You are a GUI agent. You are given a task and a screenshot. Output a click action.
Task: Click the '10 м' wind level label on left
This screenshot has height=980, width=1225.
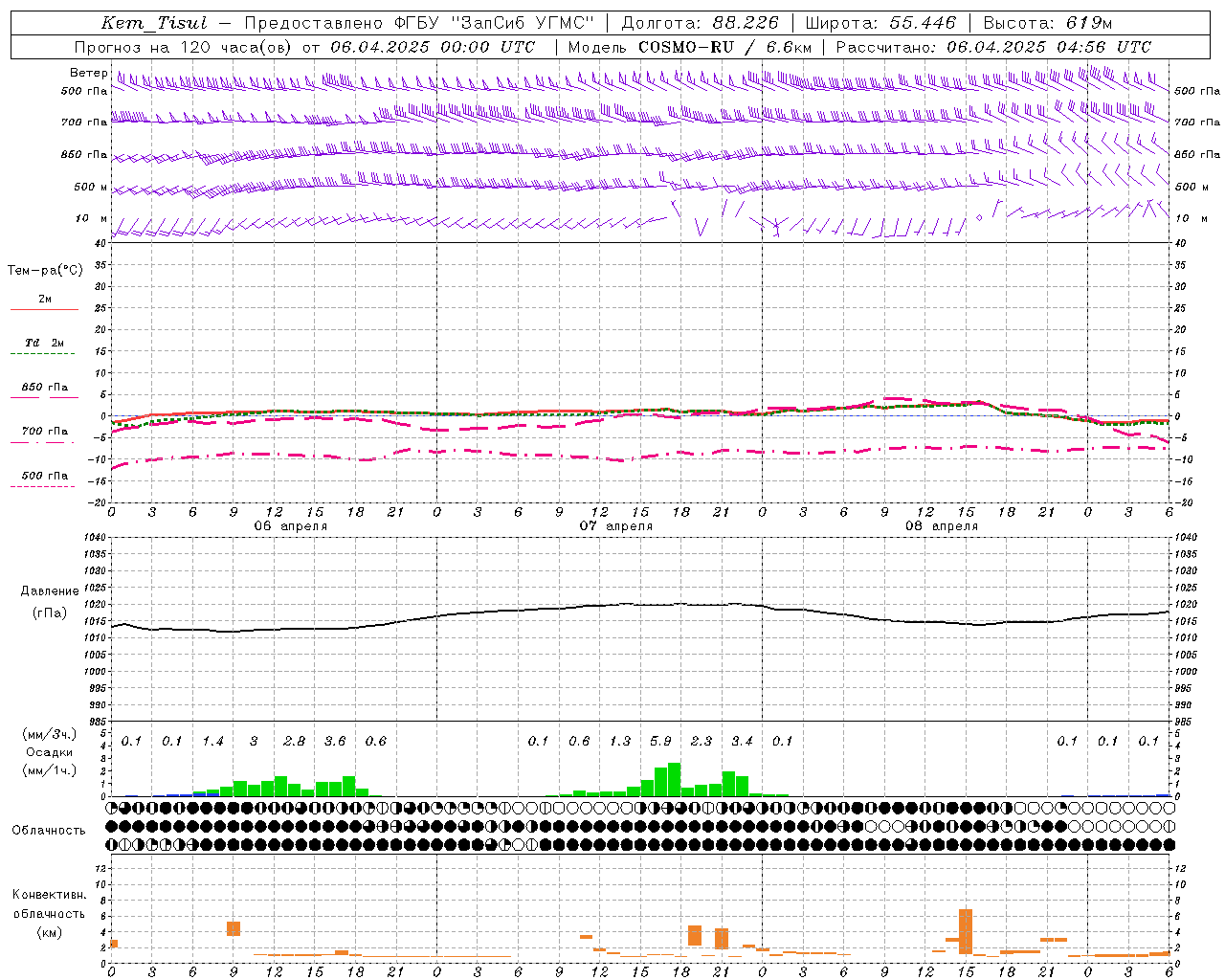[91, 218]
